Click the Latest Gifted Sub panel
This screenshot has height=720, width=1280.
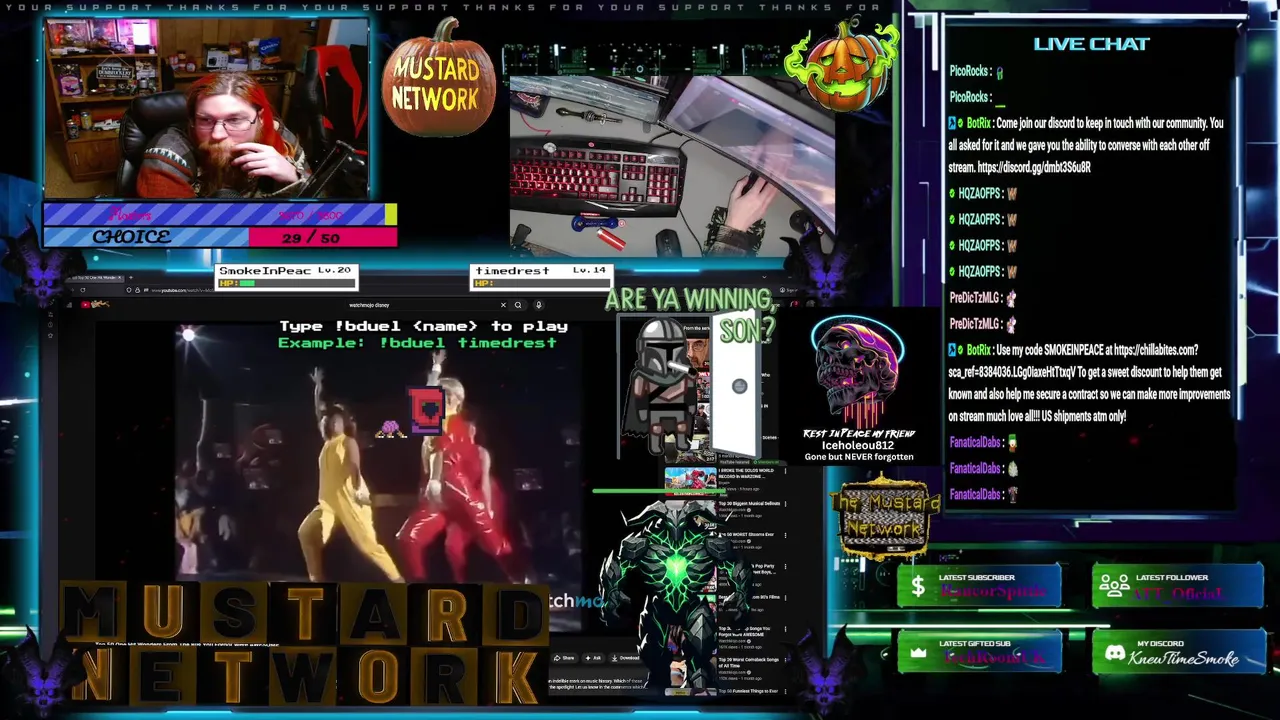[979, 652]
